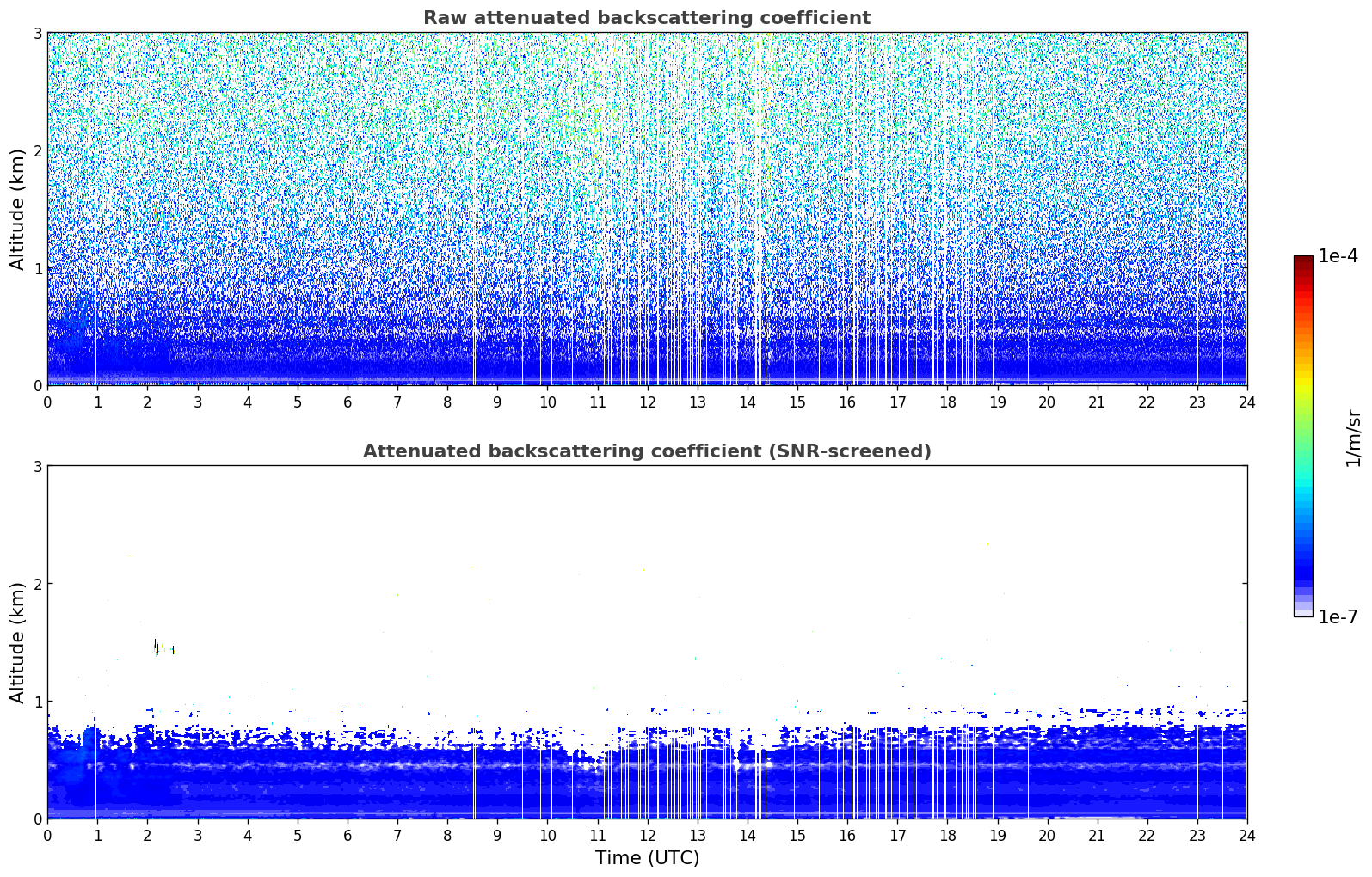Viewport: 1372px width, 877px height.
Task: Click hour tick '20' under the SNR-screened plot
Action: [x=1047, y=836]
